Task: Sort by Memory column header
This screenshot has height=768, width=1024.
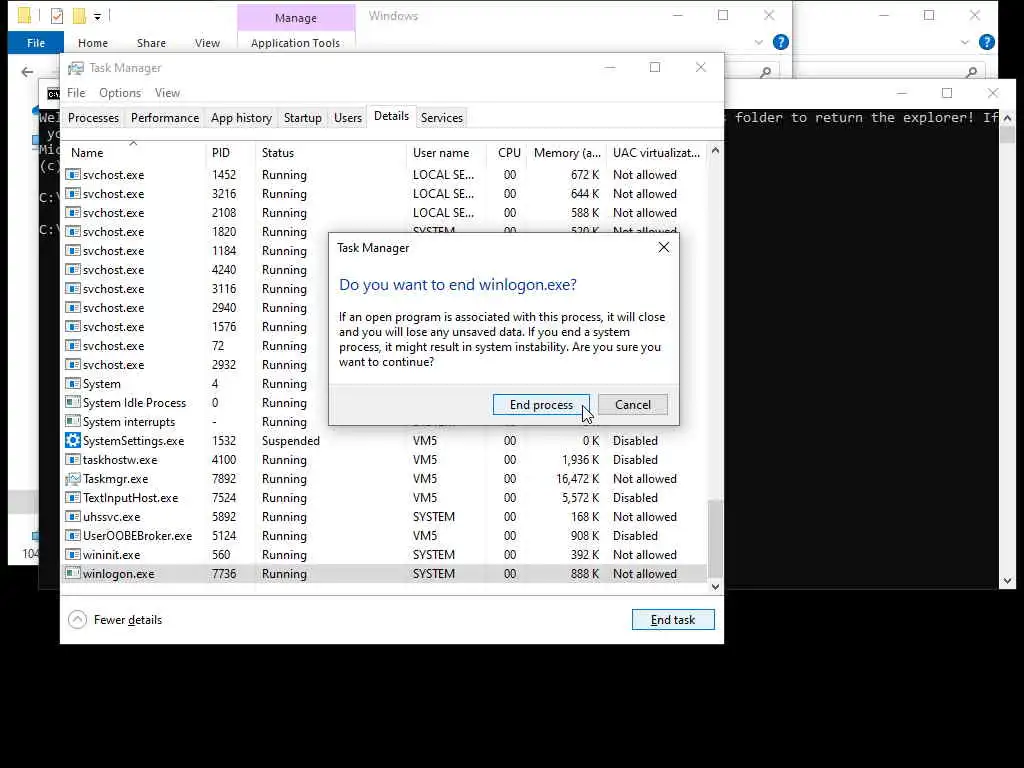Action: tap(566, 153)
